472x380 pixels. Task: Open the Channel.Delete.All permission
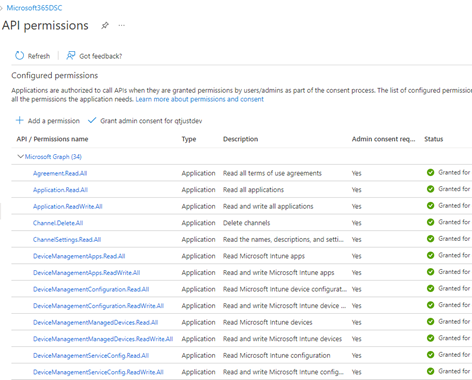58,223
